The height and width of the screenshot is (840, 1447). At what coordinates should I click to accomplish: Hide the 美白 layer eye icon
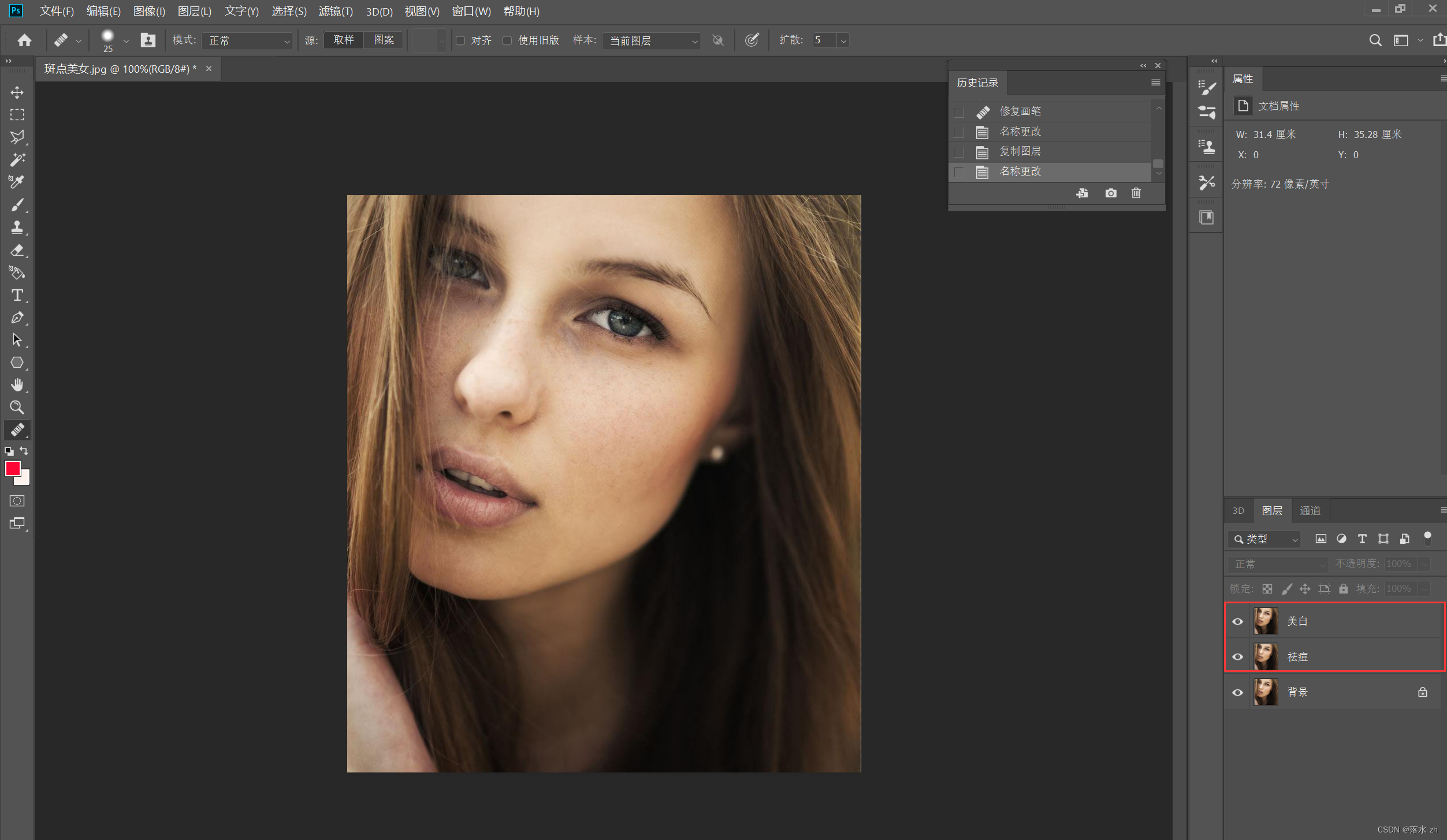click(1237, 622)
